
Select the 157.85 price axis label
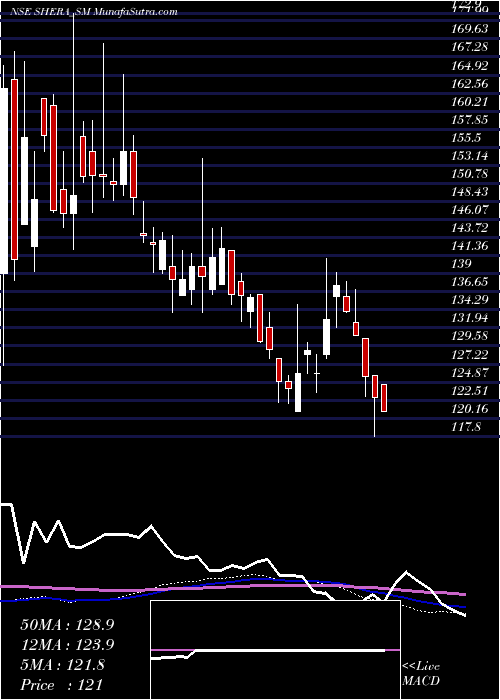coord(470,120)
